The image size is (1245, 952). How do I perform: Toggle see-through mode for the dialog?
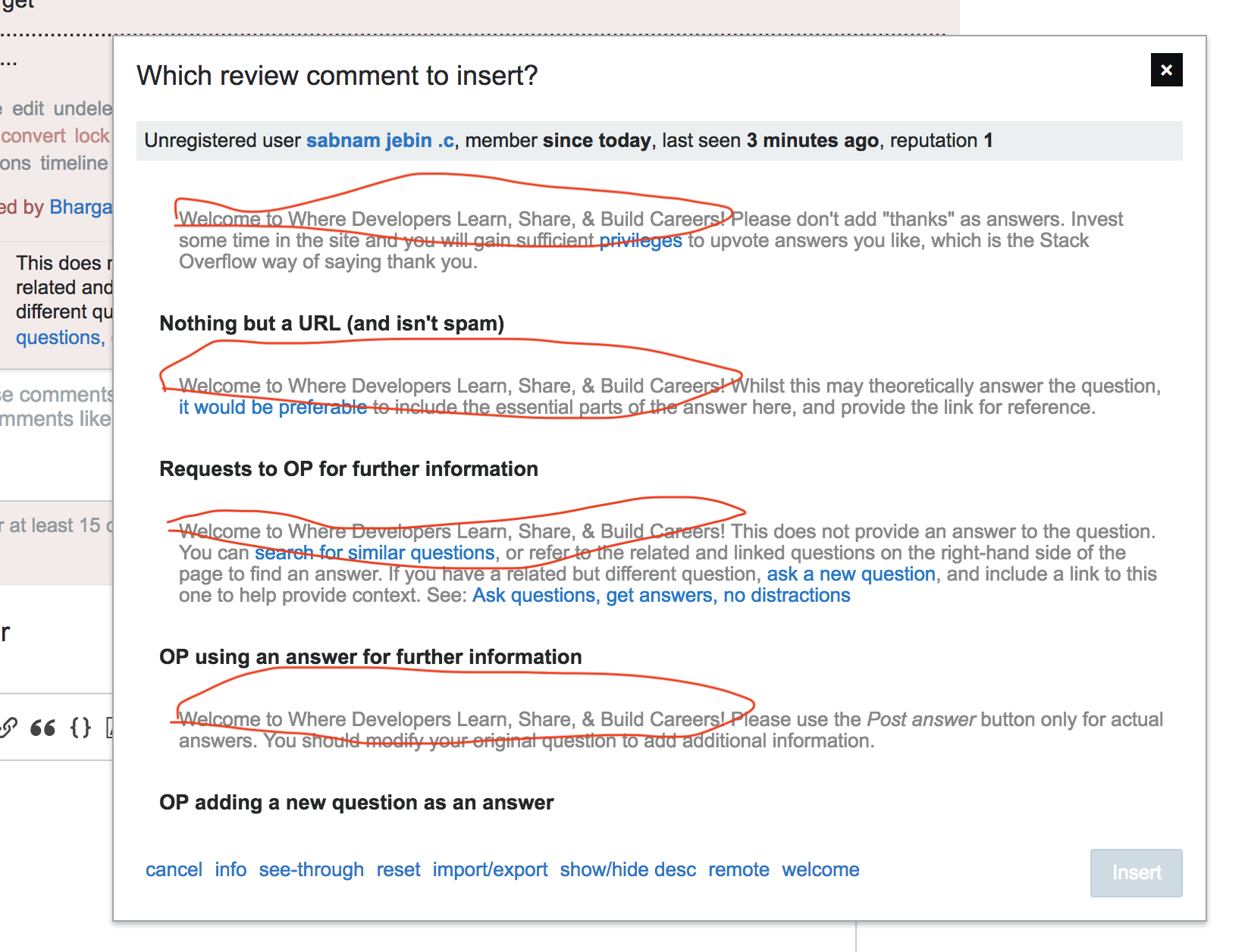click(x=311, y=869)
